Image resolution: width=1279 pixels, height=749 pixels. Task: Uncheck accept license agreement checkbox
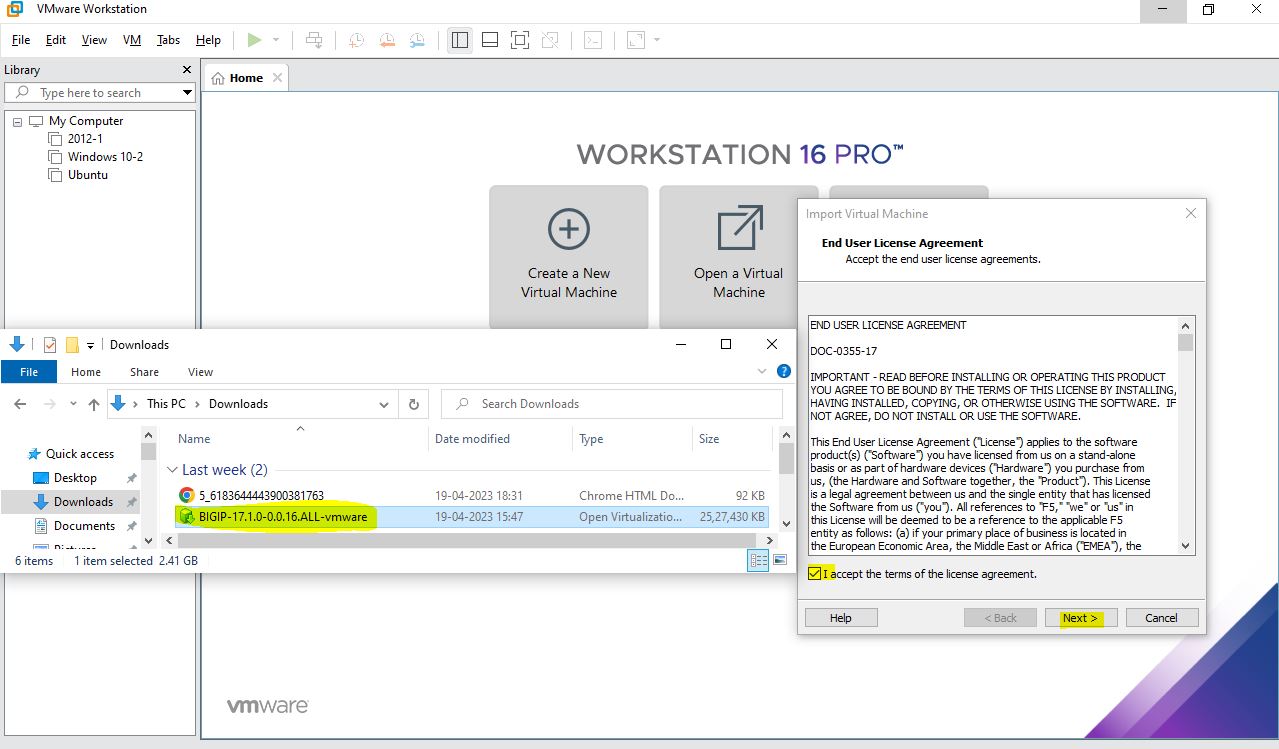pos(815,574)
